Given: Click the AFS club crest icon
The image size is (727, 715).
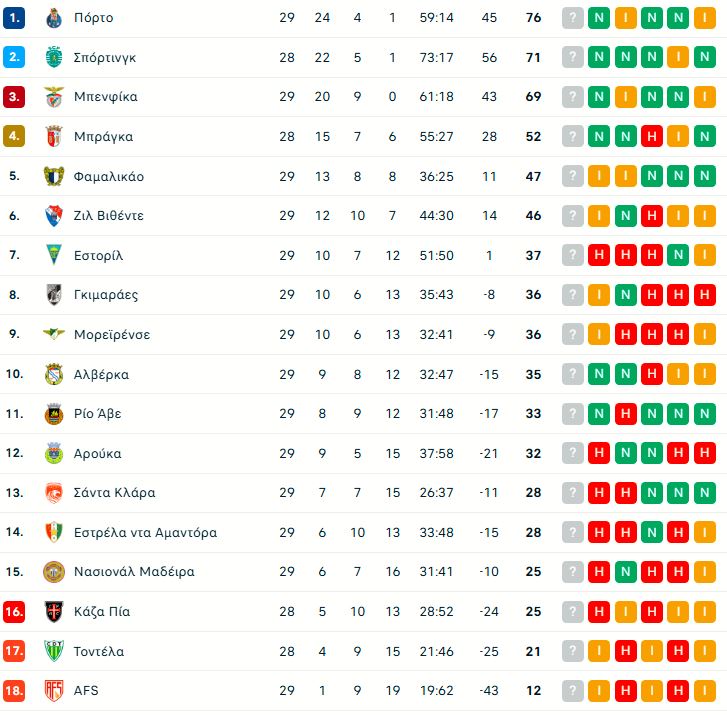Looking at the screenshot, I should (54, 690).
